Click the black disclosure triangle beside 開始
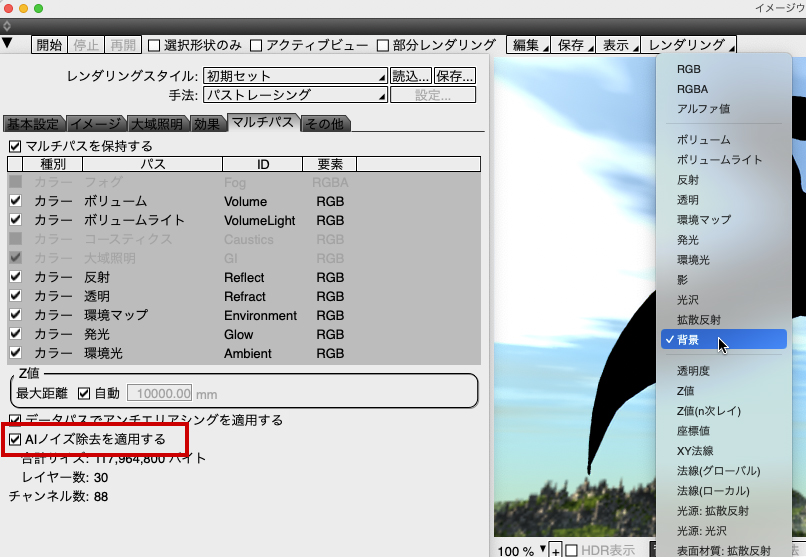 7,43
